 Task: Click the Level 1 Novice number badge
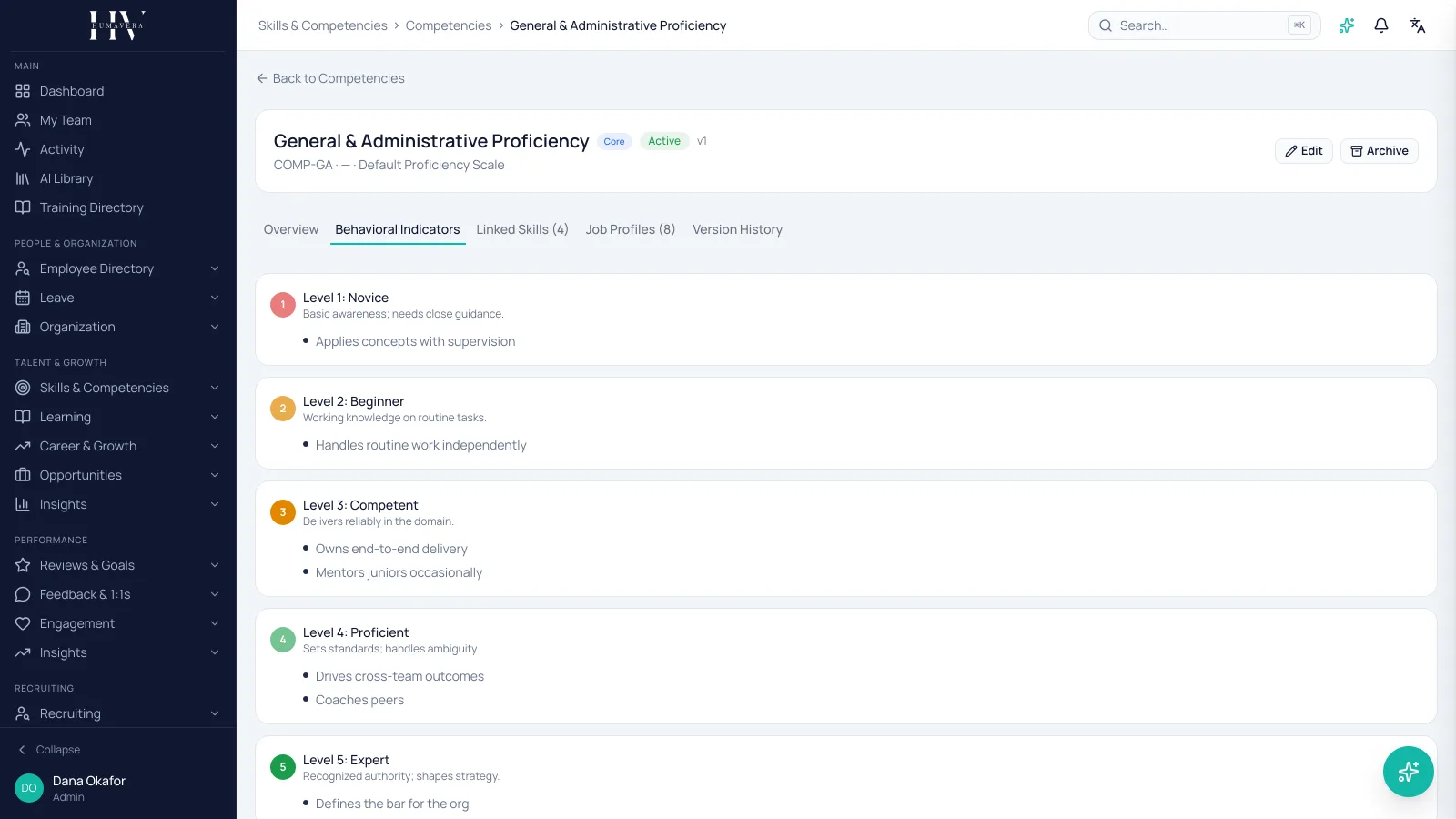[283, 305]
